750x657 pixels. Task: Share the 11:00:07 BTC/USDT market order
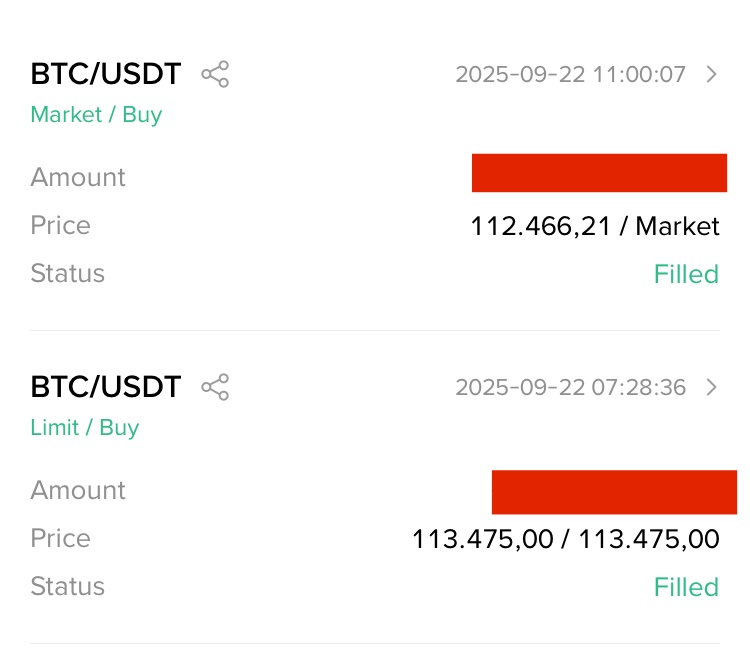click(215, 74)
